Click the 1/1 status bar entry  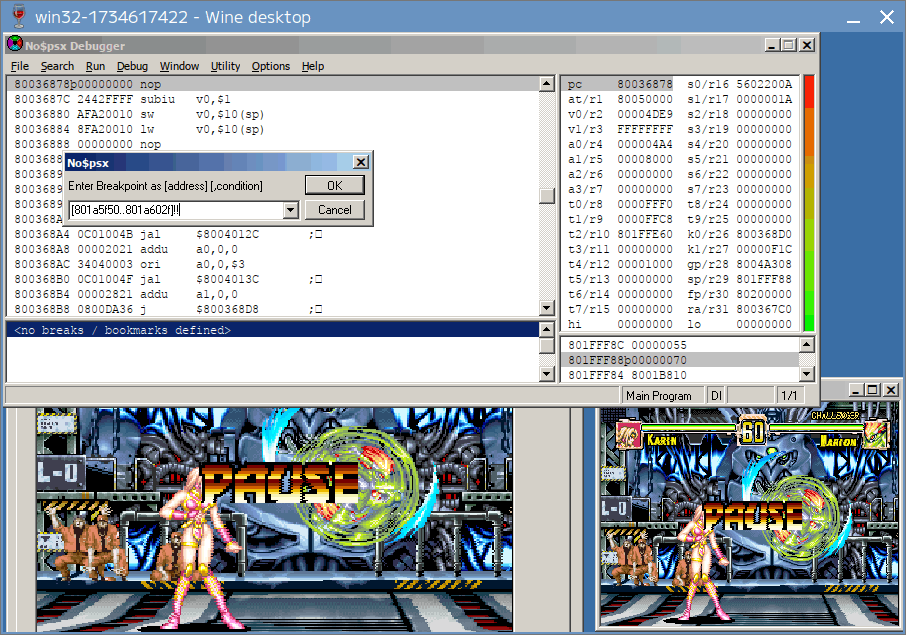789,396
